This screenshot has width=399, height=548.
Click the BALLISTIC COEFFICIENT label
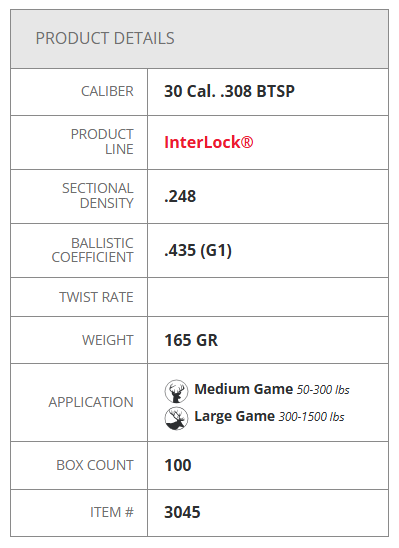(93, 250)
